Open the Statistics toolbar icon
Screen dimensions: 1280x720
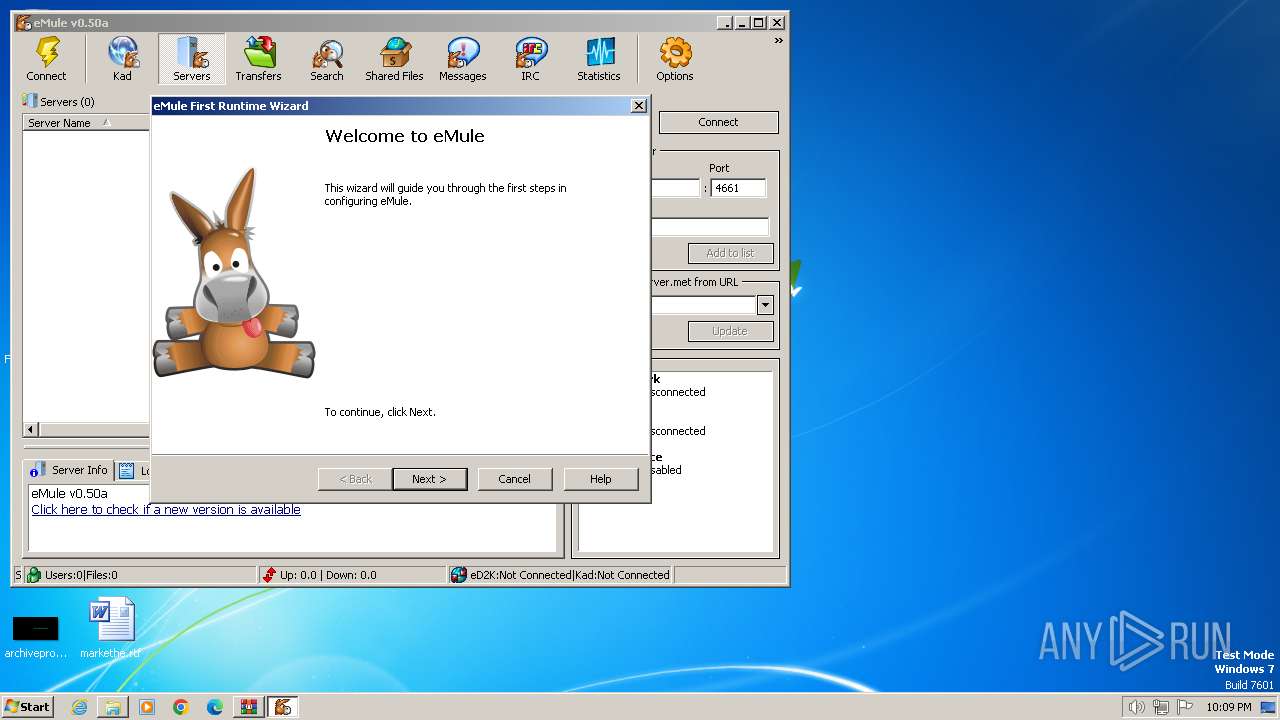click(x=598, y=59)
